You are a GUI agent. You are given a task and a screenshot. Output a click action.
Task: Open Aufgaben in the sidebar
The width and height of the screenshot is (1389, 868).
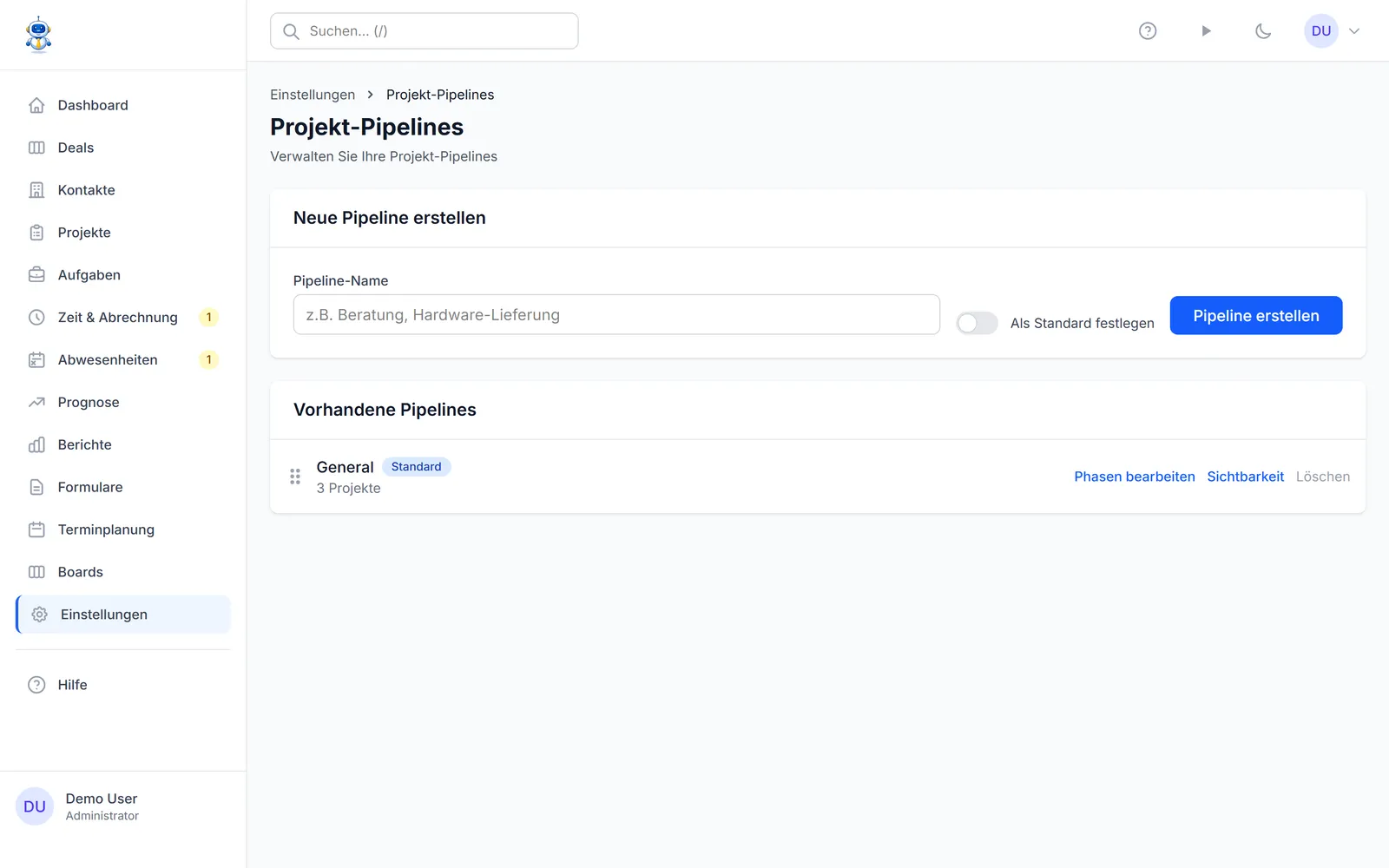pyautogui.click(x=123, y=275)
